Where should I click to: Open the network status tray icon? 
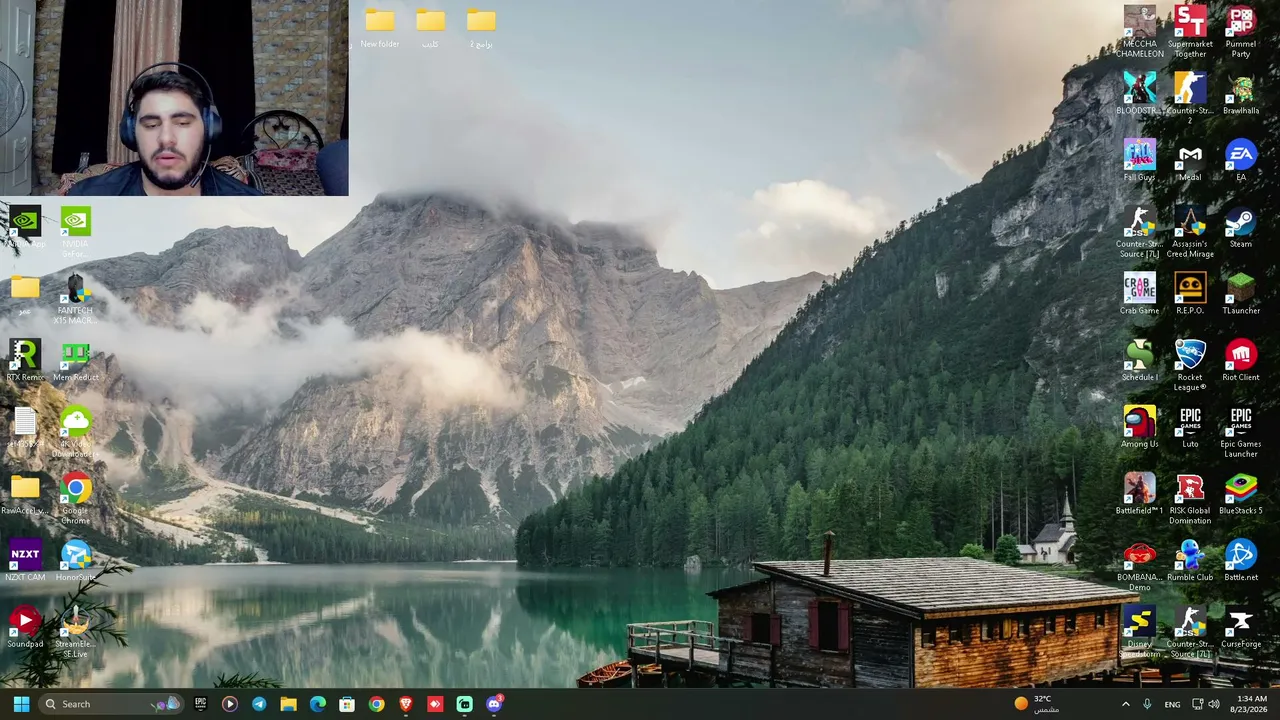(1197, 704)
